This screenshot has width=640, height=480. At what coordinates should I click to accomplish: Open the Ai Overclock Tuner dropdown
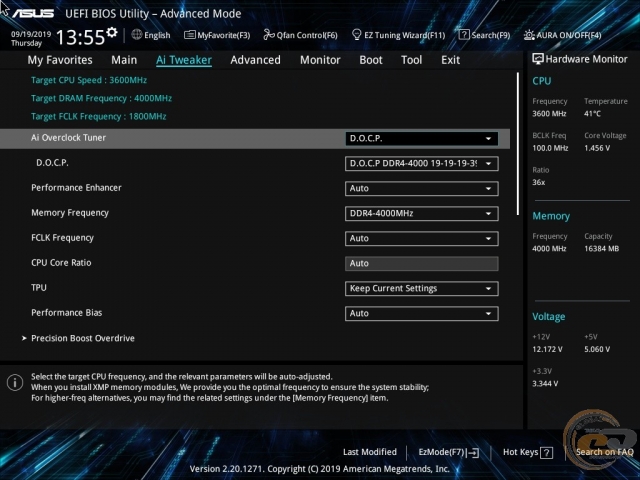422,138
